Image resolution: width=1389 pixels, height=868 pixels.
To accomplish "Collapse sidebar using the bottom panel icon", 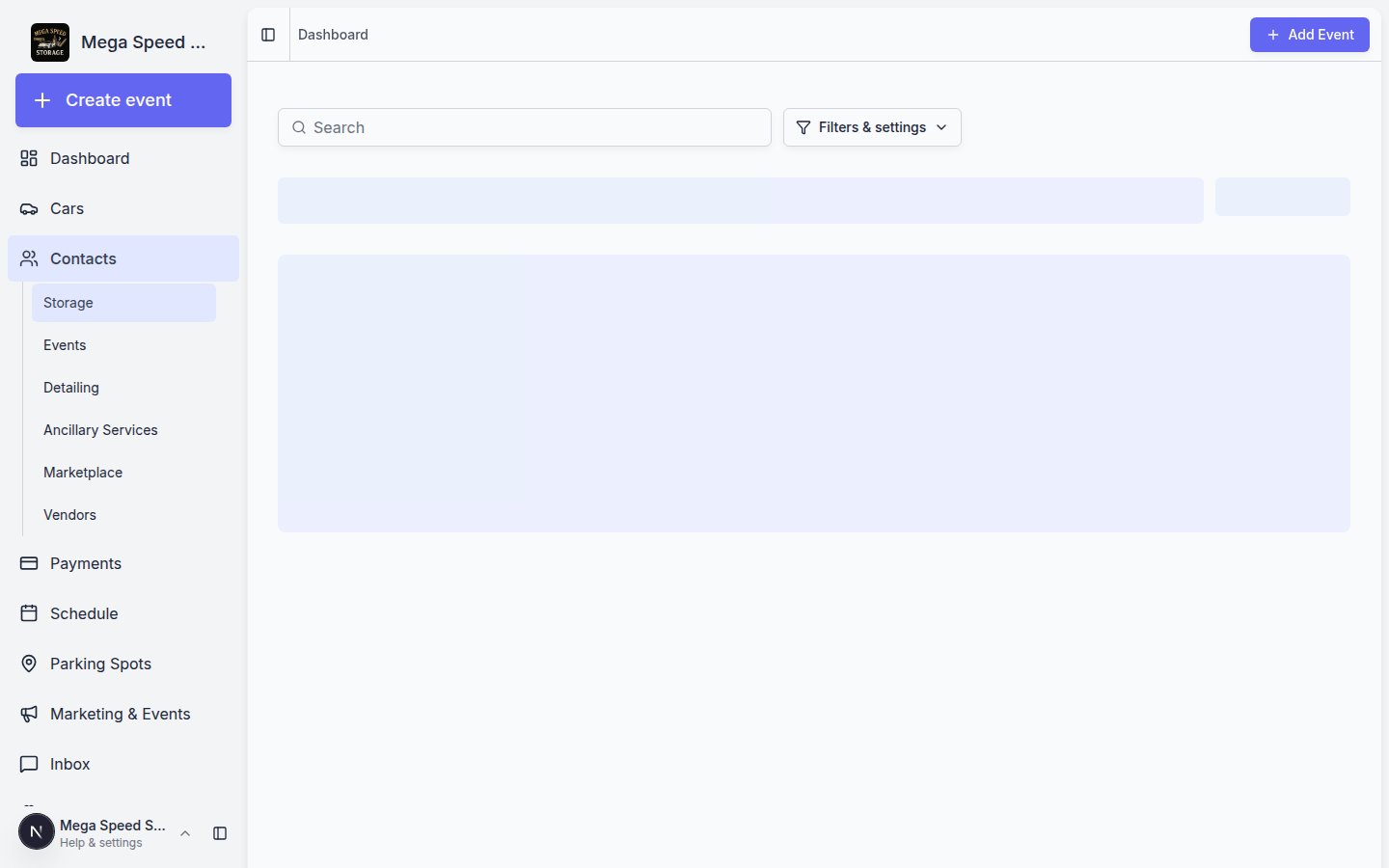I will (220, 833).
